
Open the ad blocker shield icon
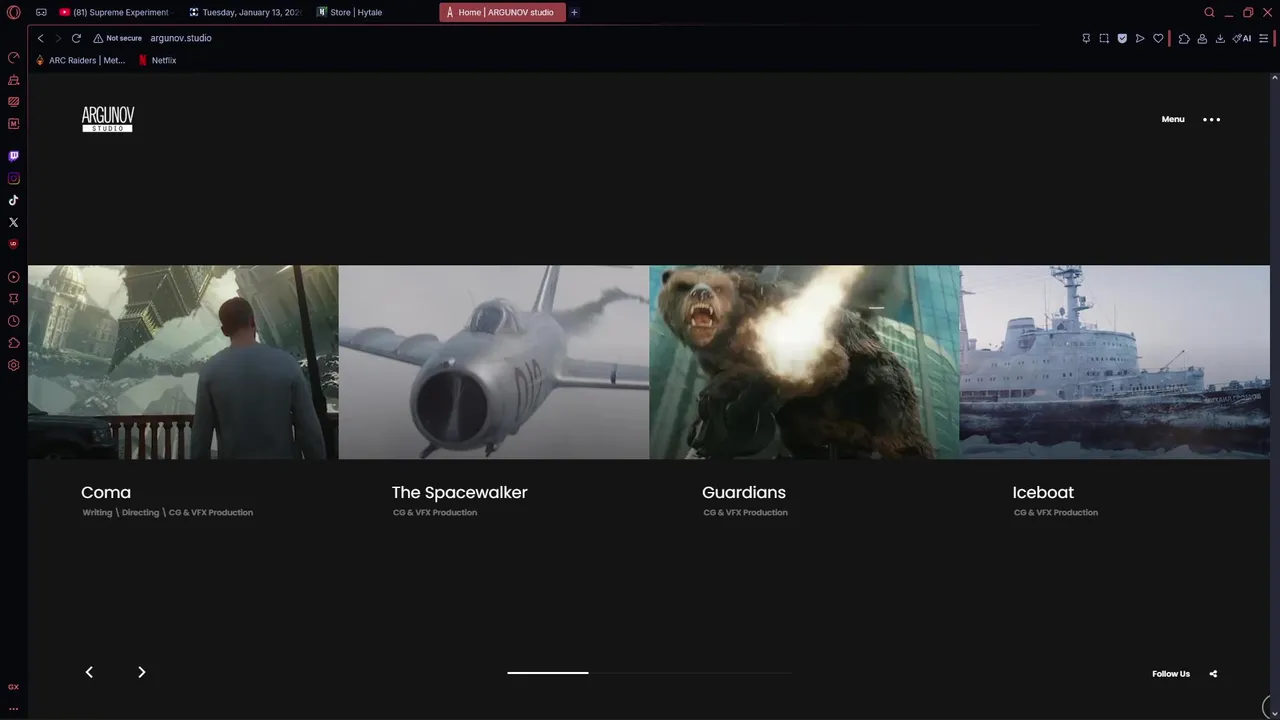point(1122,38)
